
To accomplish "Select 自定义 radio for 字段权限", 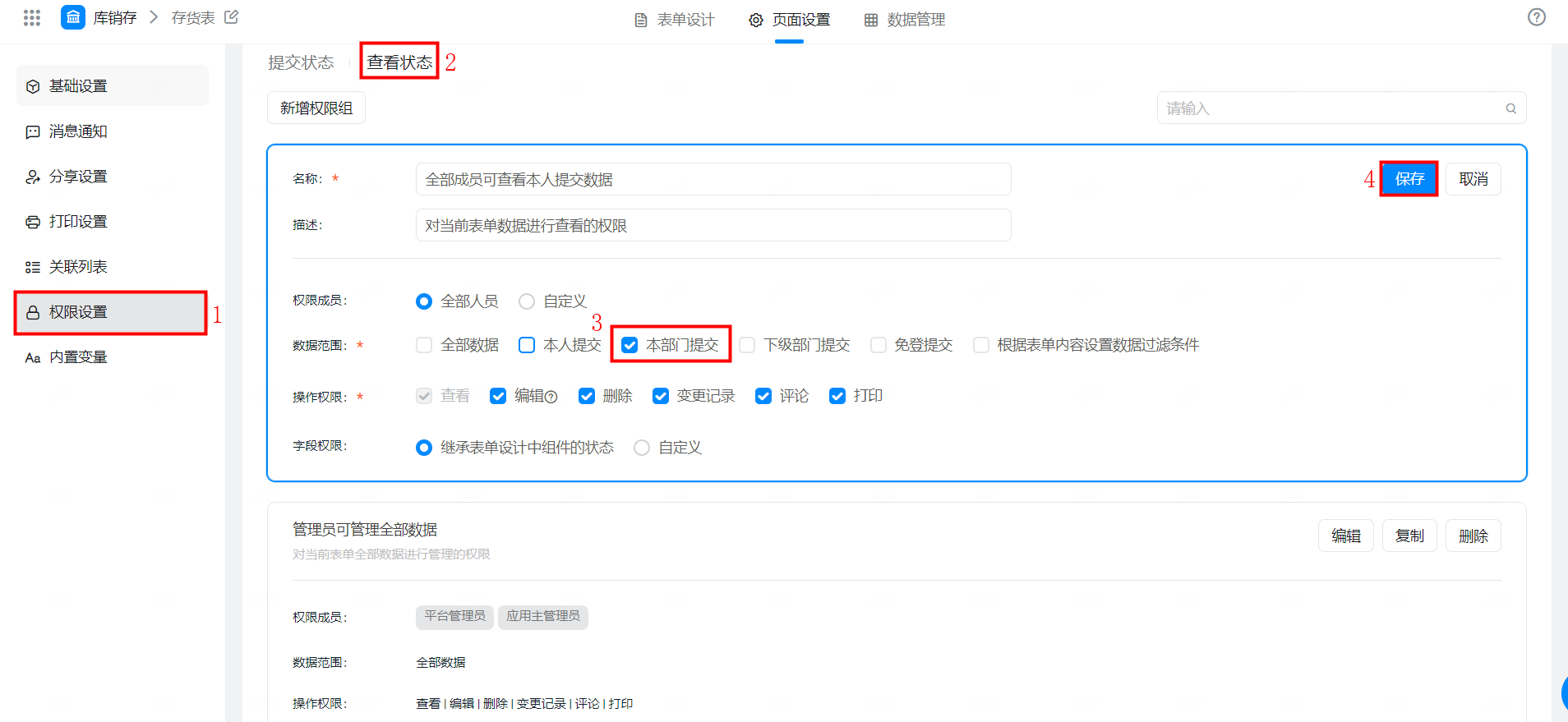I will (x=642, y=448).
